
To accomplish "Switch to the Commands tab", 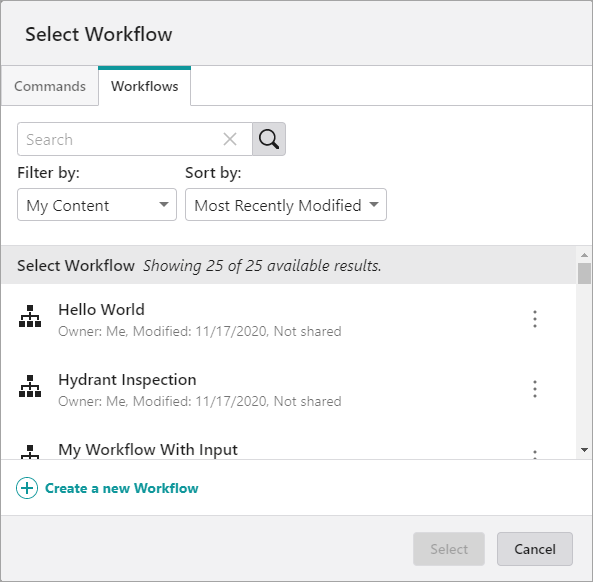I will [x=50, y=86].
